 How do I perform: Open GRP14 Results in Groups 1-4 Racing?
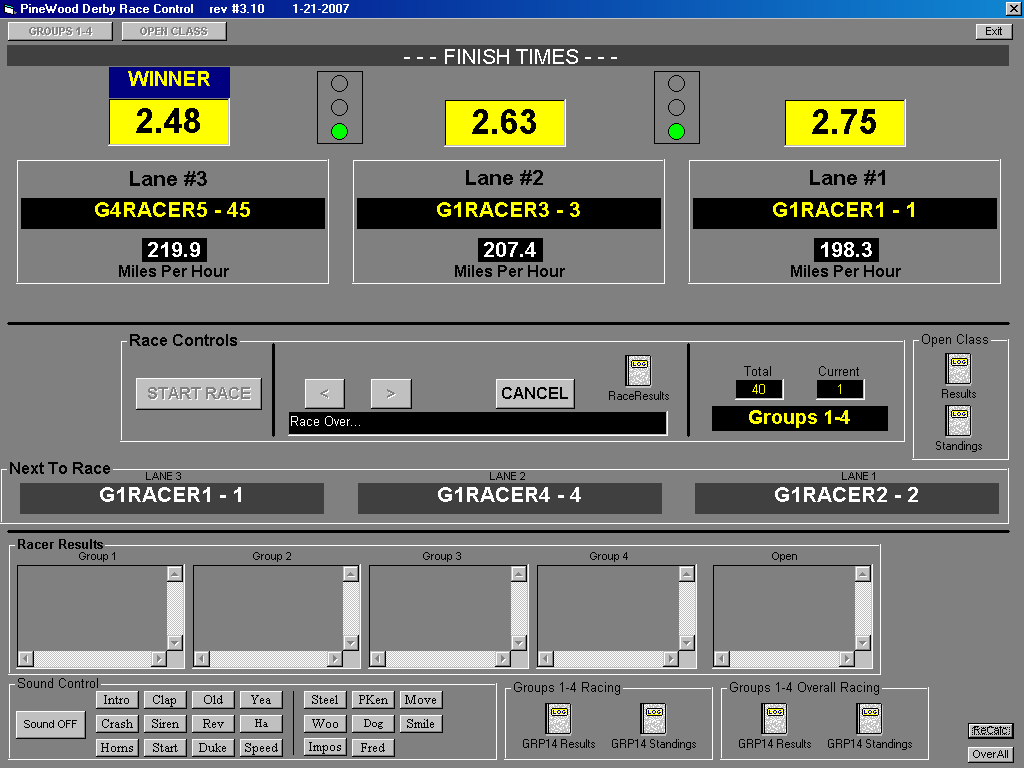click(x=558, y=719)
